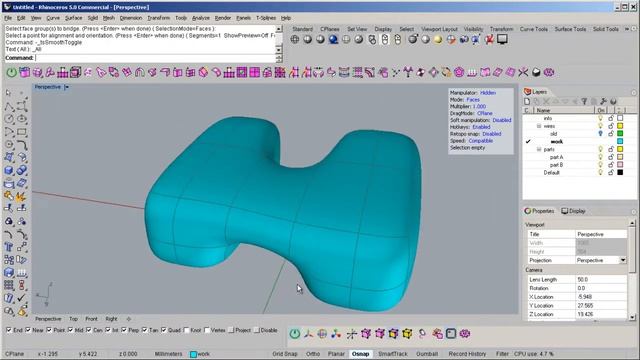Toggle Grid Snap in the status bar
Screen dimensions: 640x360
[x=285, y=354]
